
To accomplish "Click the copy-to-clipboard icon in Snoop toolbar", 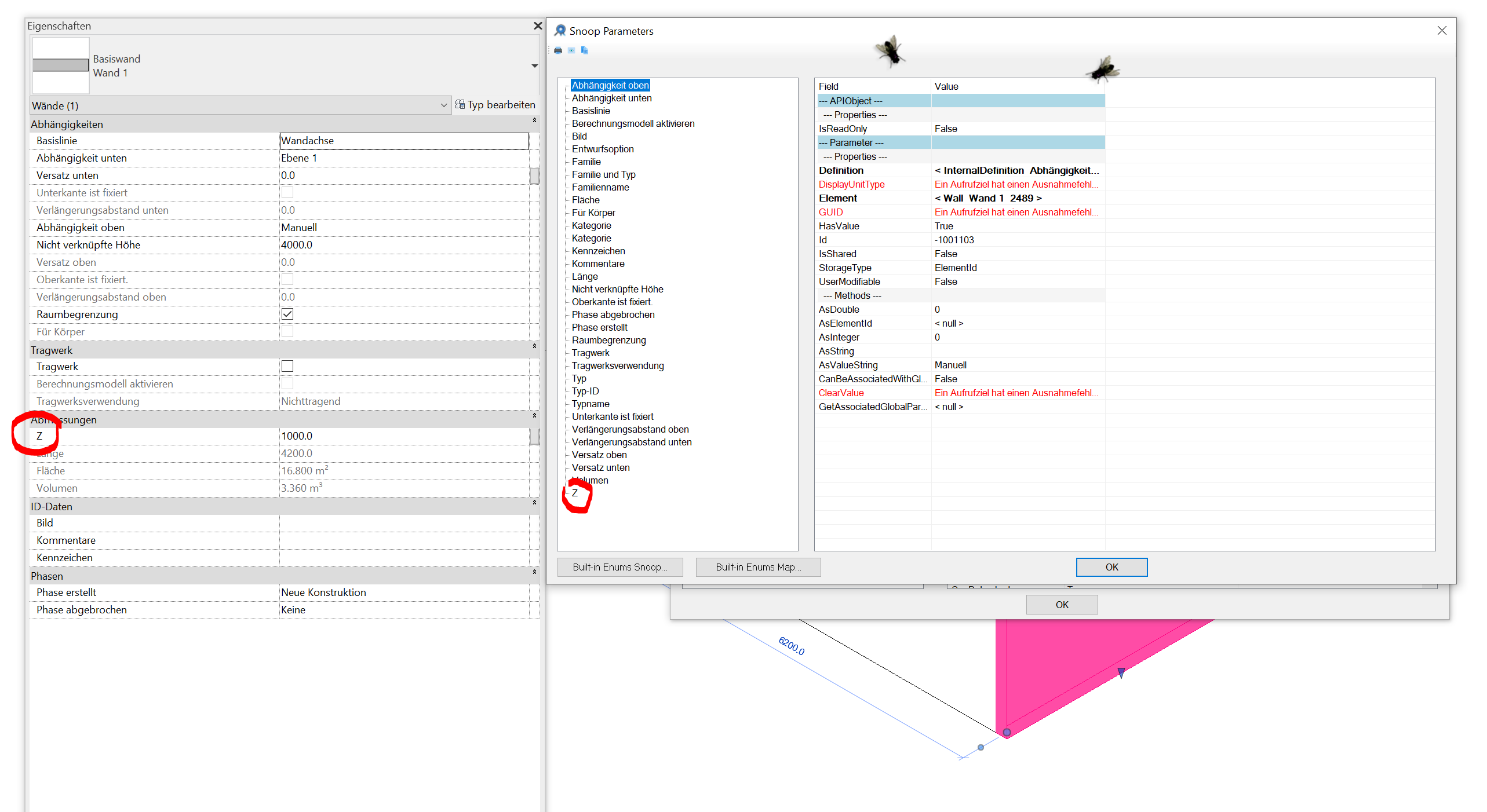I will (x=585, y=51).
